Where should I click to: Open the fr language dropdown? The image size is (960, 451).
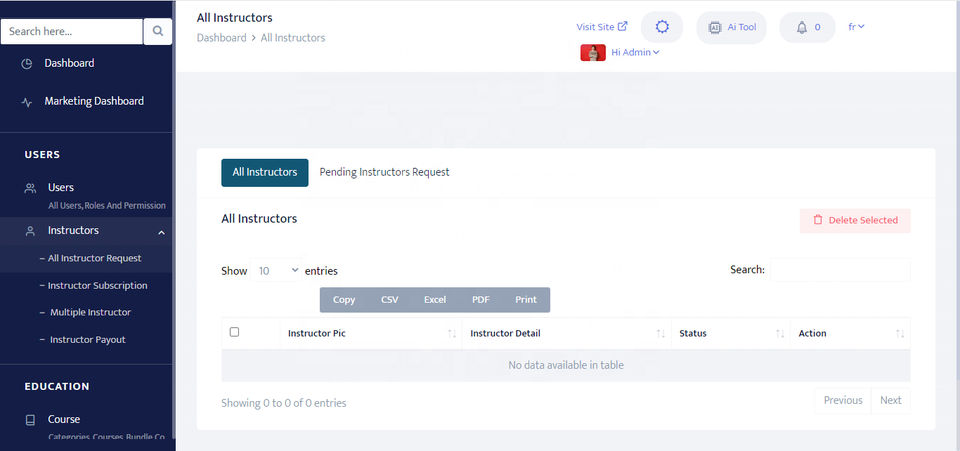[x=856, y=27]
